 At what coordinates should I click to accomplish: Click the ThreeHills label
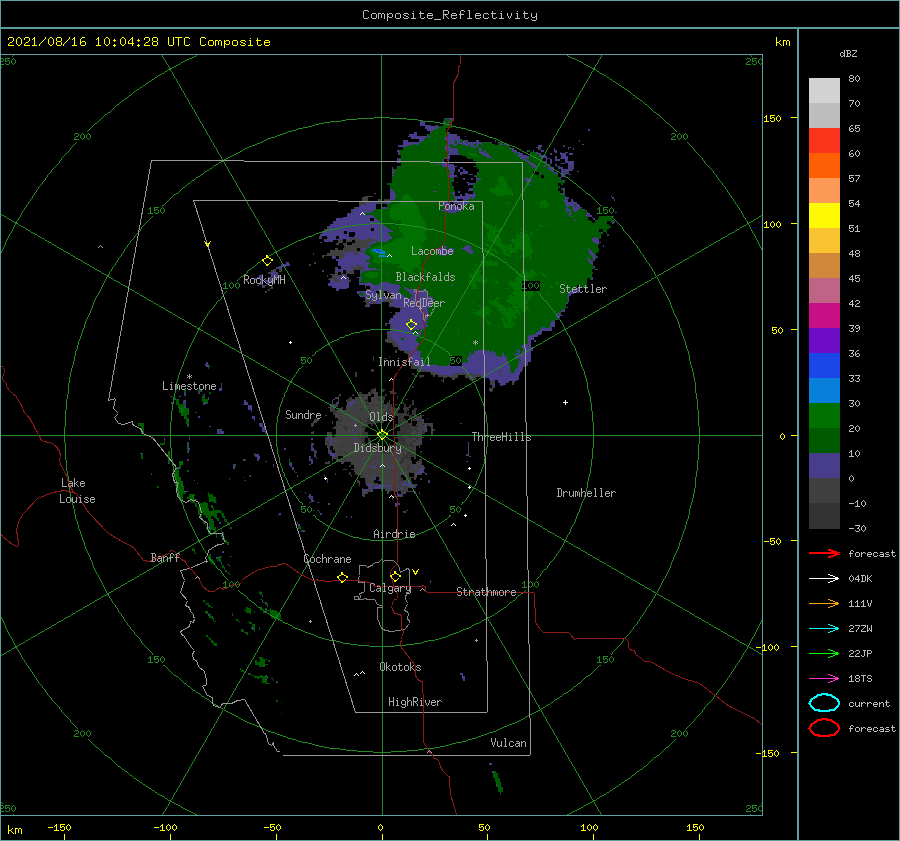502,437
